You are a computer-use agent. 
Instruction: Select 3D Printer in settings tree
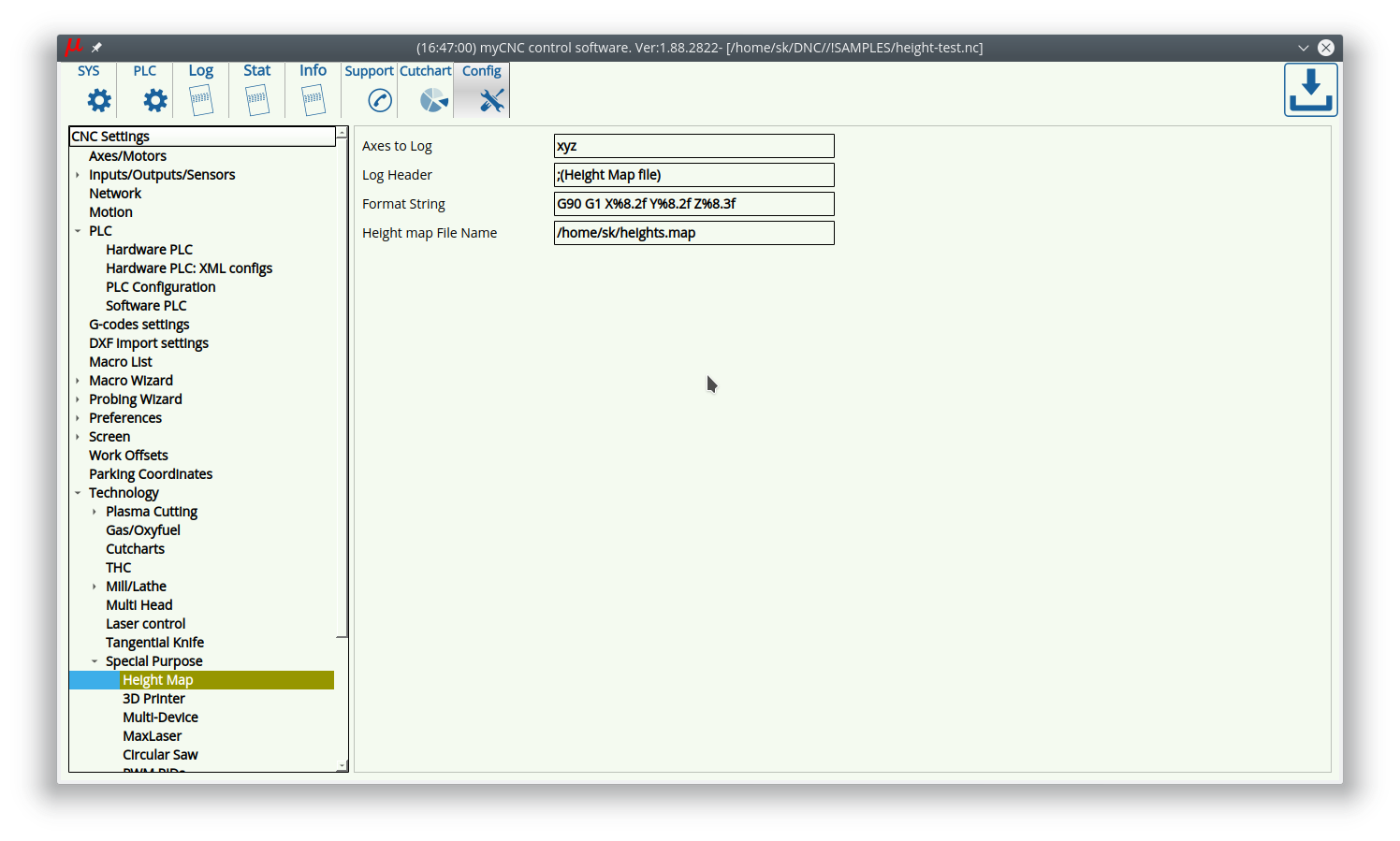[x=153, y=699]
